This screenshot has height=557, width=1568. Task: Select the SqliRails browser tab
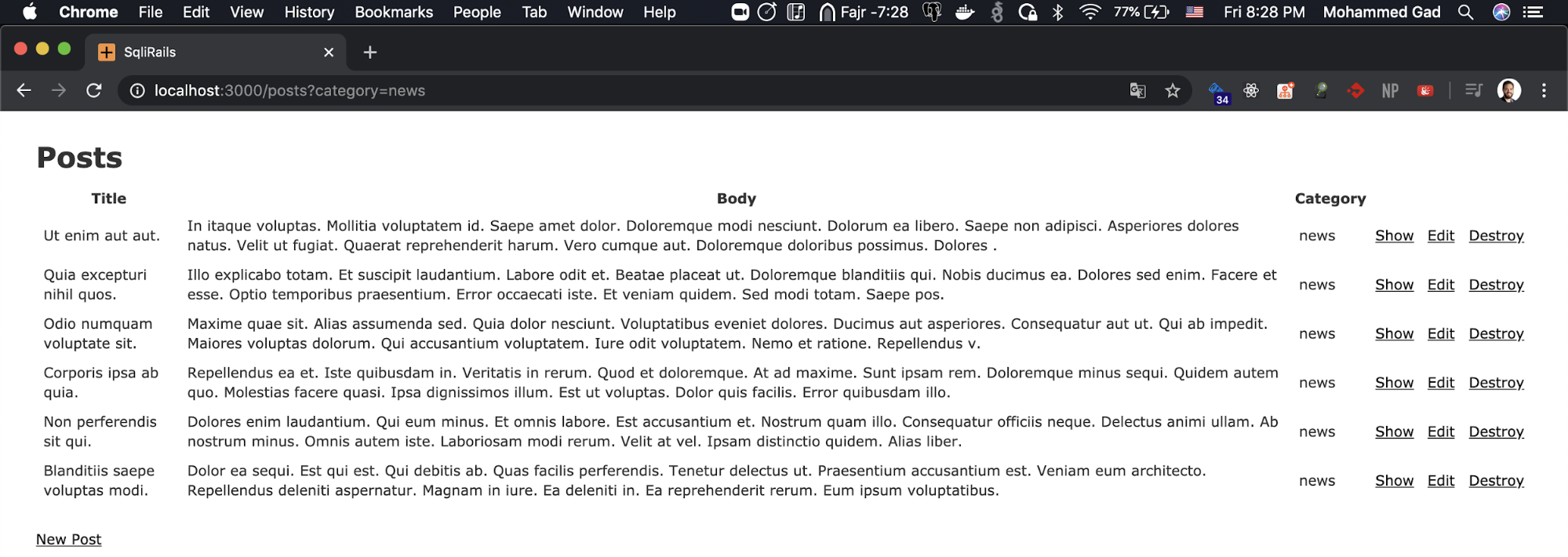(x=216, y=53)
